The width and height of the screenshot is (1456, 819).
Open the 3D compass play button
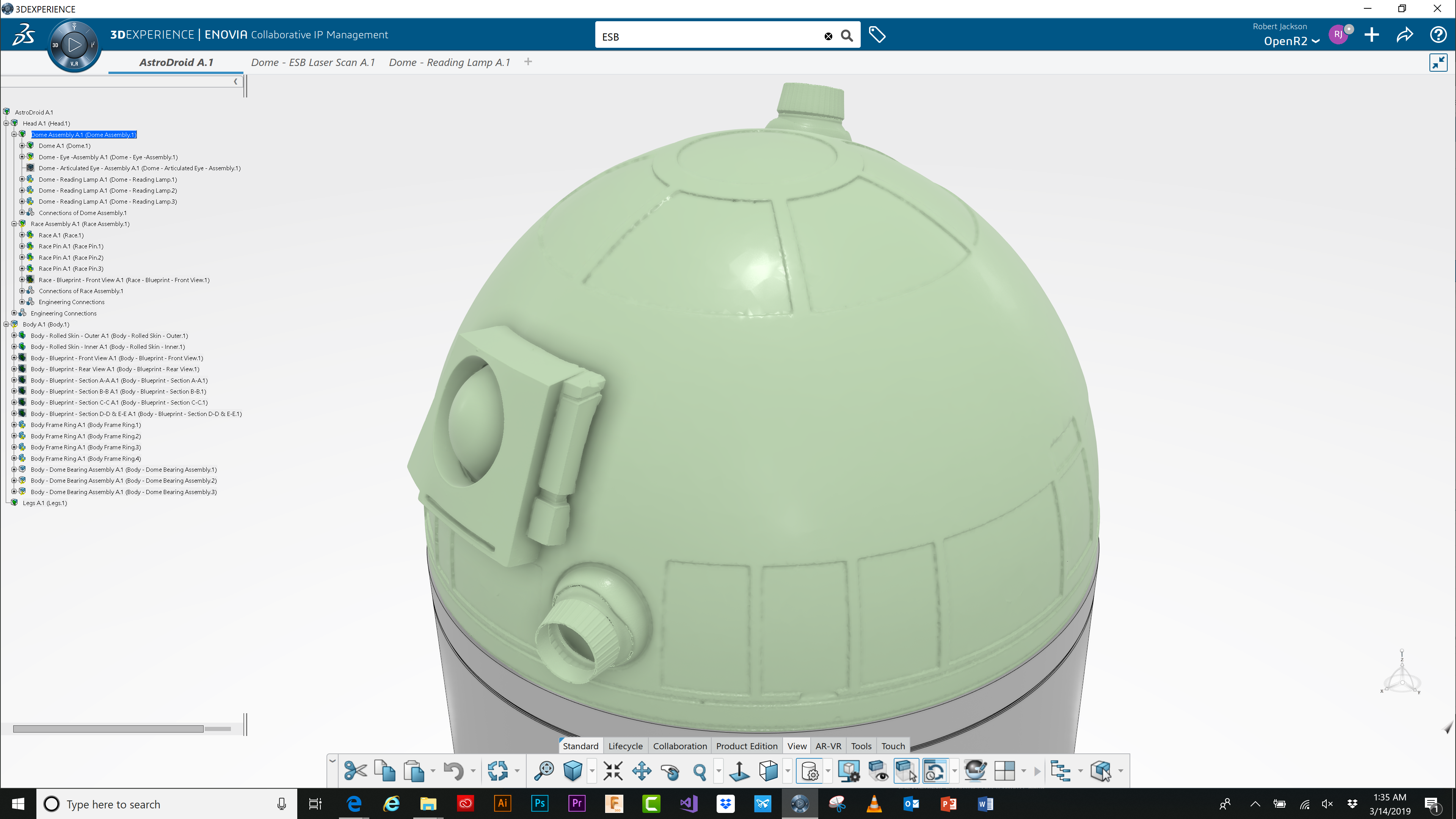tap(74, 45)
